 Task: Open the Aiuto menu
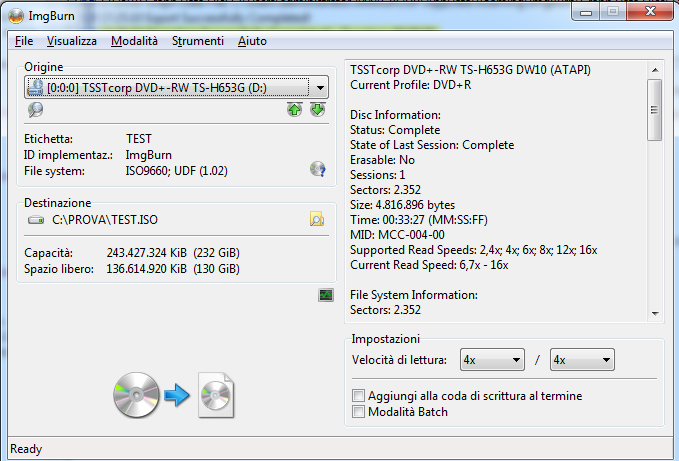[252, 41]
